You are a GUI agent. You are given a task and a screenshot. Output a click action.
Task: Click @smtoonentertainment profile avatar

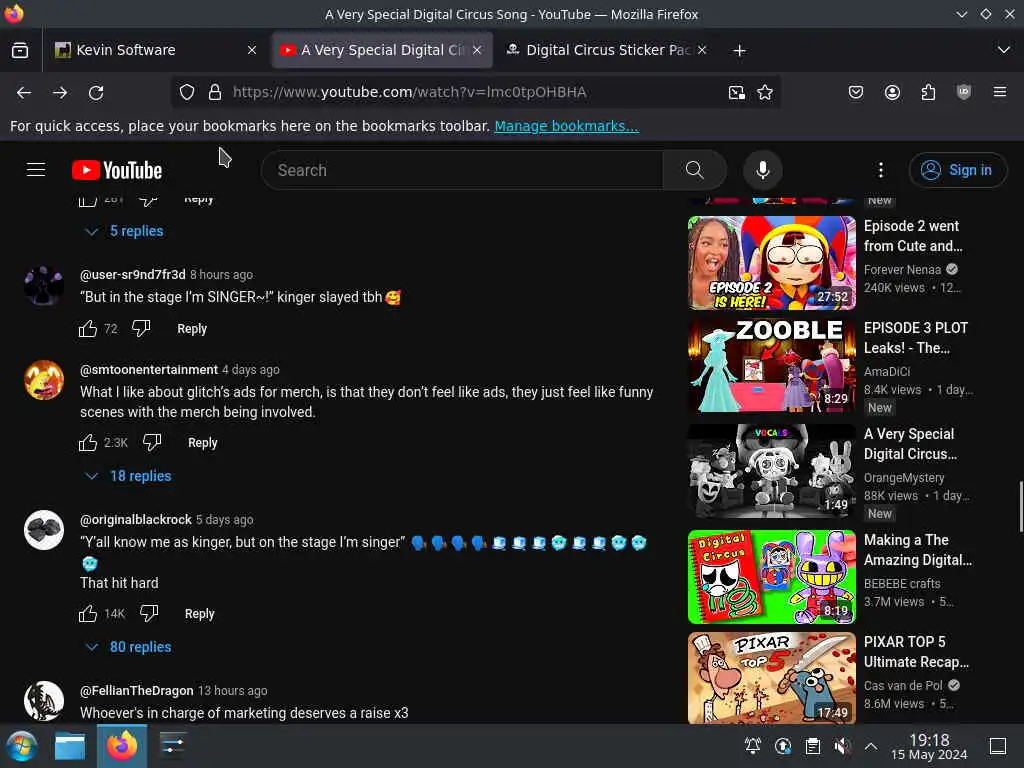click(x=44, y=380)
